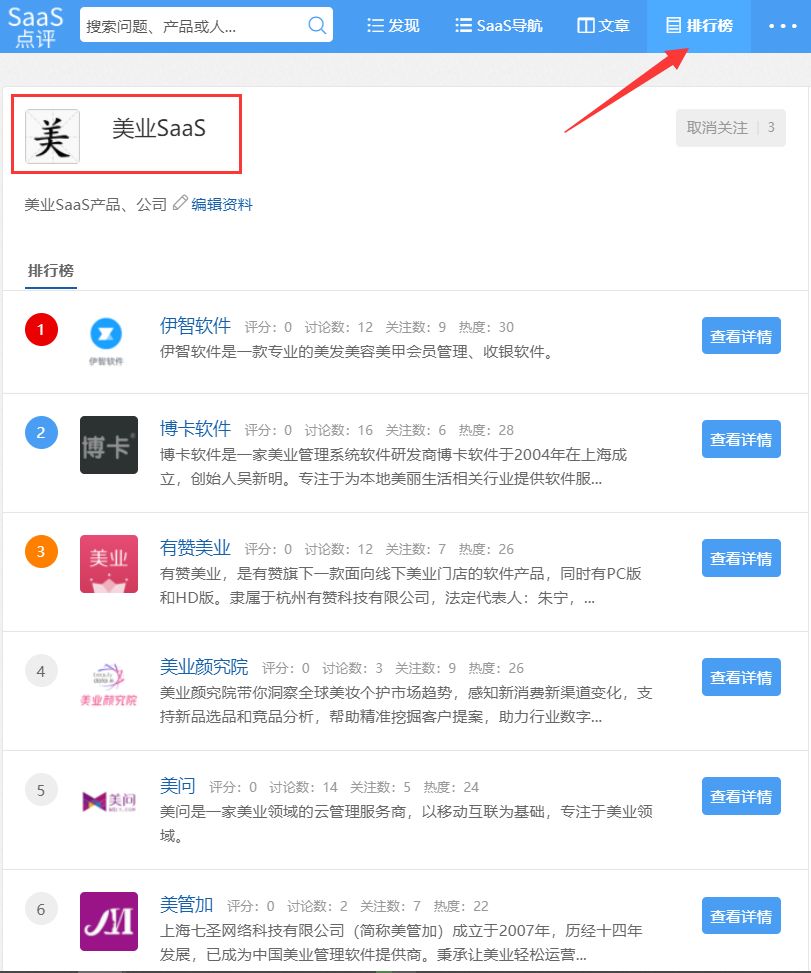Select the 排行榜 tab under profile

pyautogui.click(x=51, y=271)
